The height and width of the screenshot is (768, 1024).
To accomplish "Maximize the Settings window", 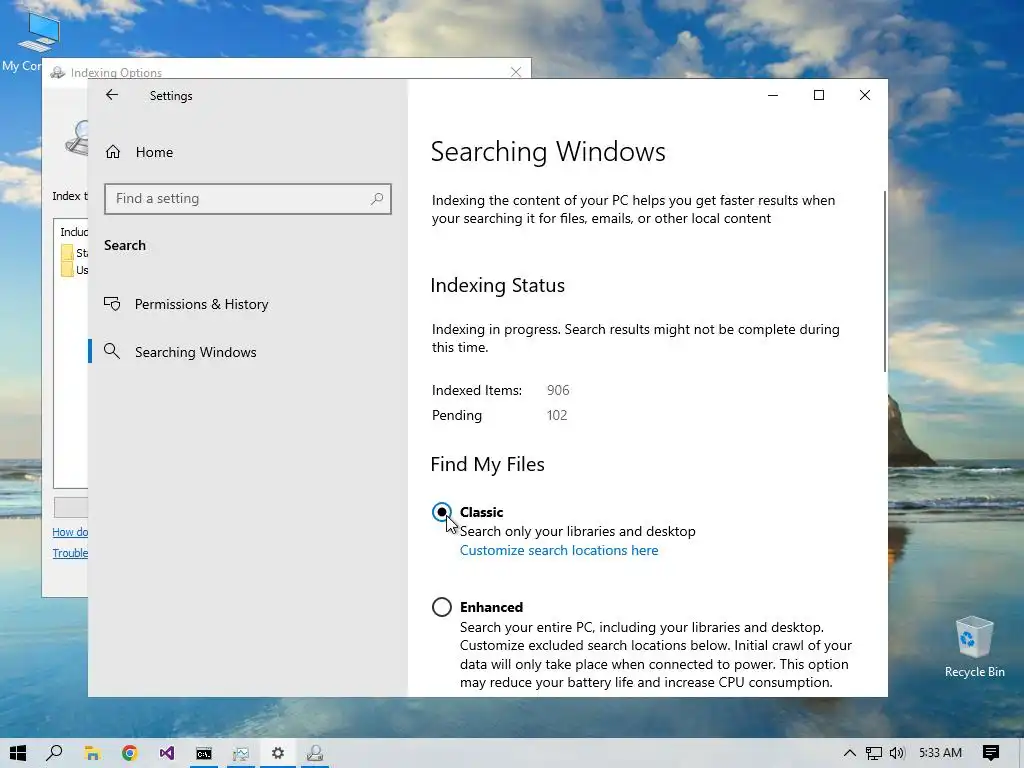I will [819, 95].
